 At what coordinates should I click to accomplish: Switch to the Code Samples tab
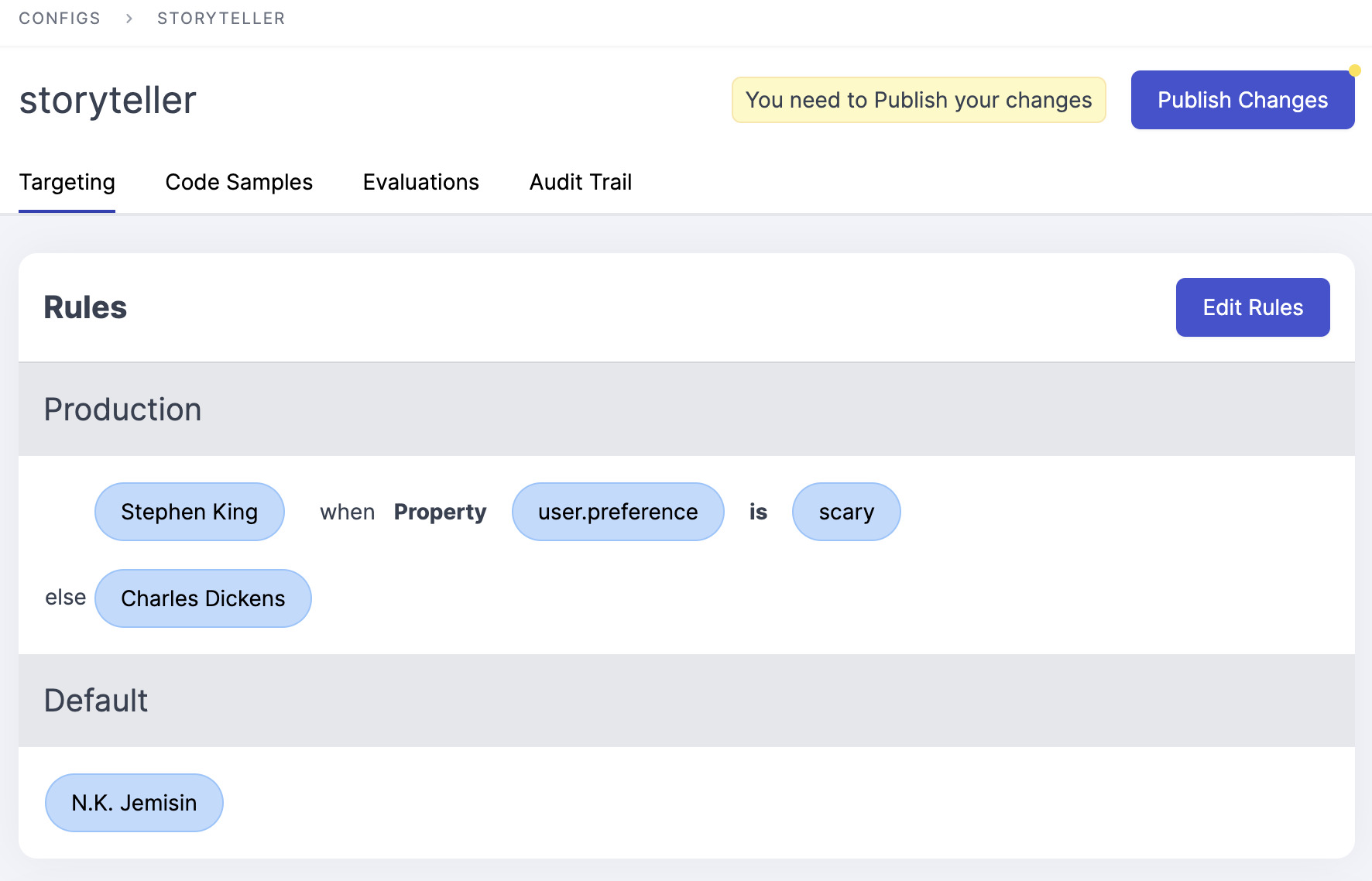click(238, 182)
